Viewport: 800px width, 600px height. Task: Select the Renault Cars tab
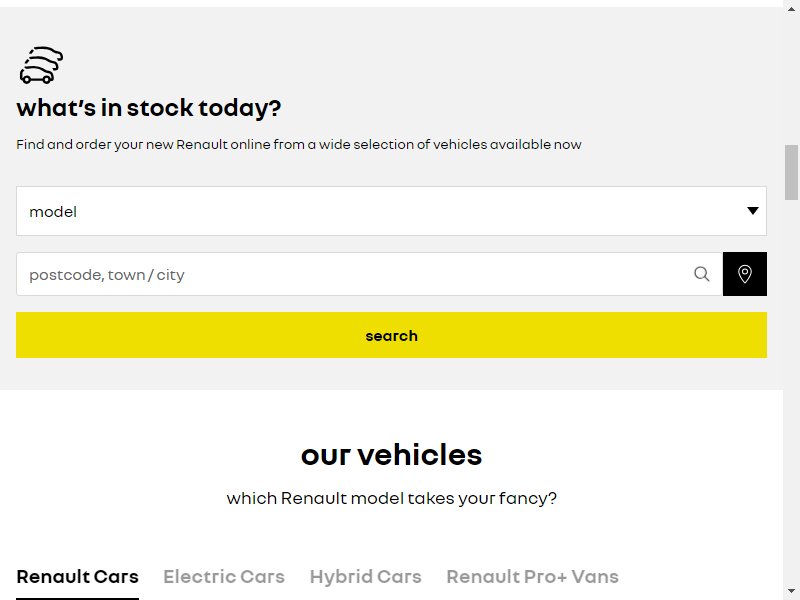coord(78,577)
